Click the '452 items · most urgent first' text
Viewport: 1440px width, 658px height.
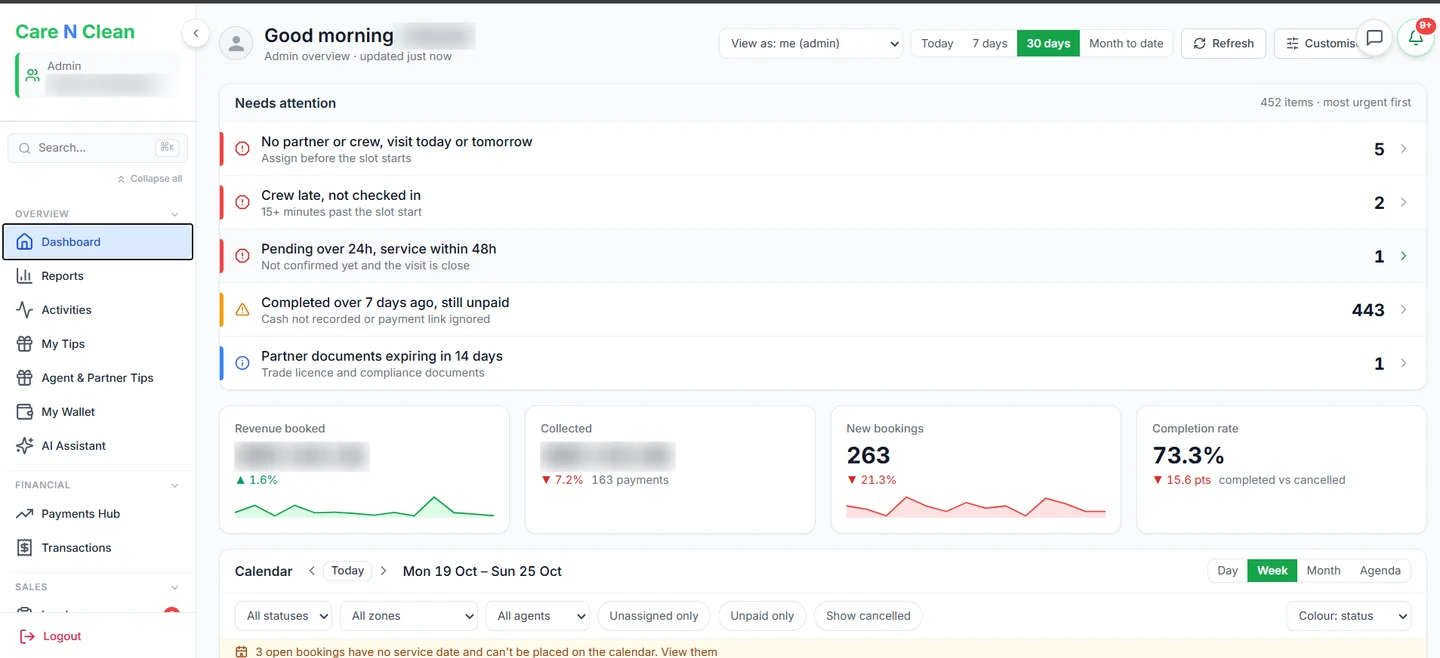click(x=1336, y=103)
